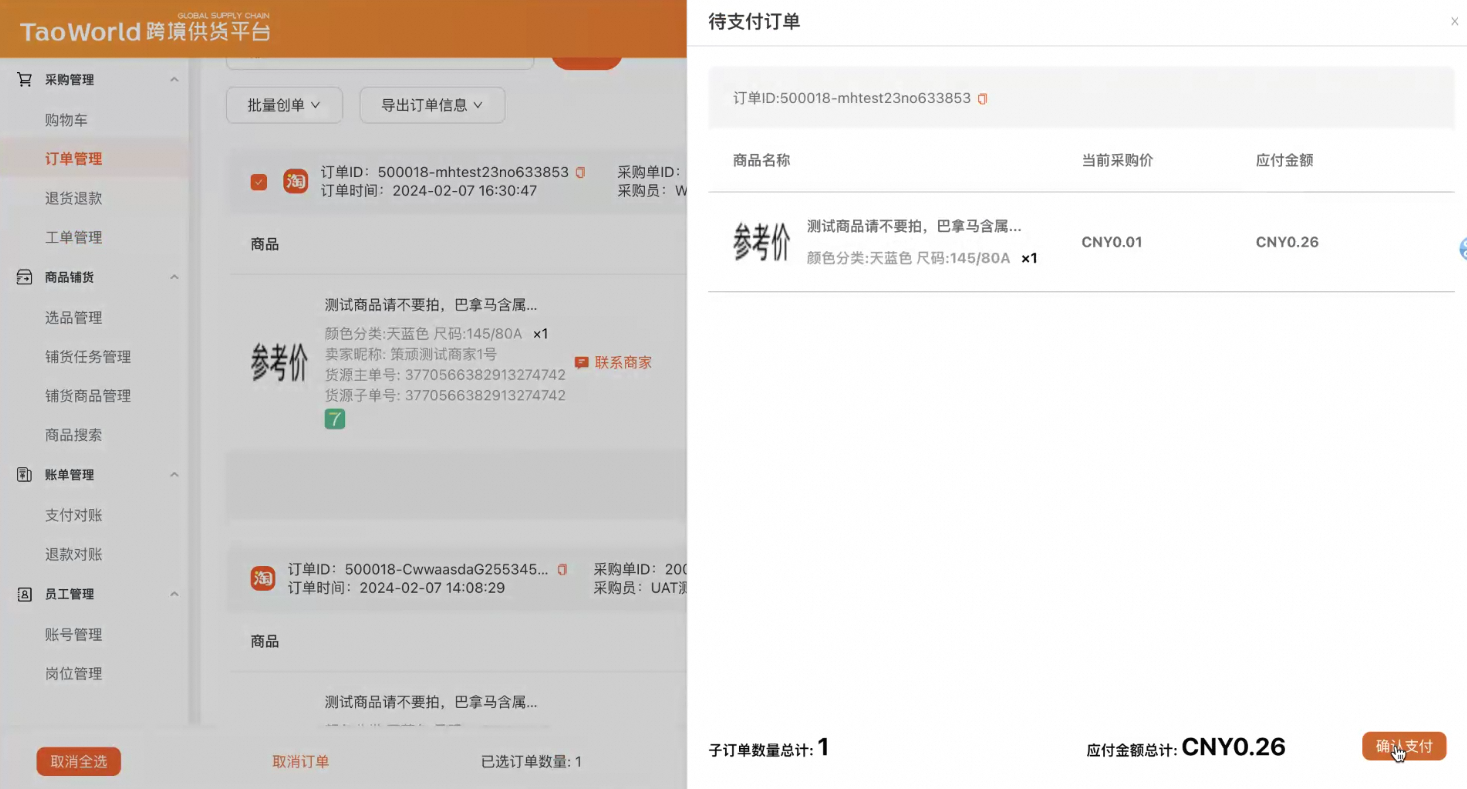Click the 参考价 product thumbnail in the drawer
The width and height of the screenshot is (1467, 789).
[x=762, y=240]
